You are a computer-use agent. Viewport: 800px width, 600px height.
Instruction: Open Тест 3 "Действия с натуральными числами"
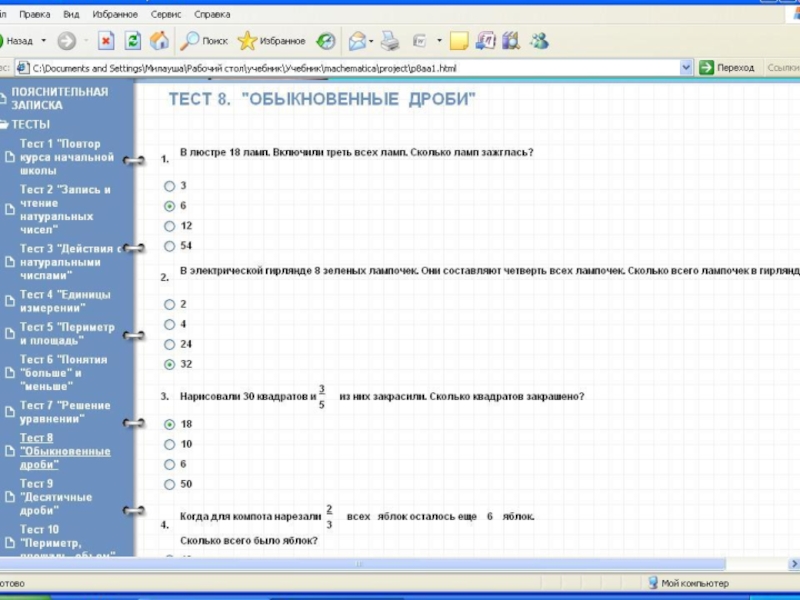(70, 262)
